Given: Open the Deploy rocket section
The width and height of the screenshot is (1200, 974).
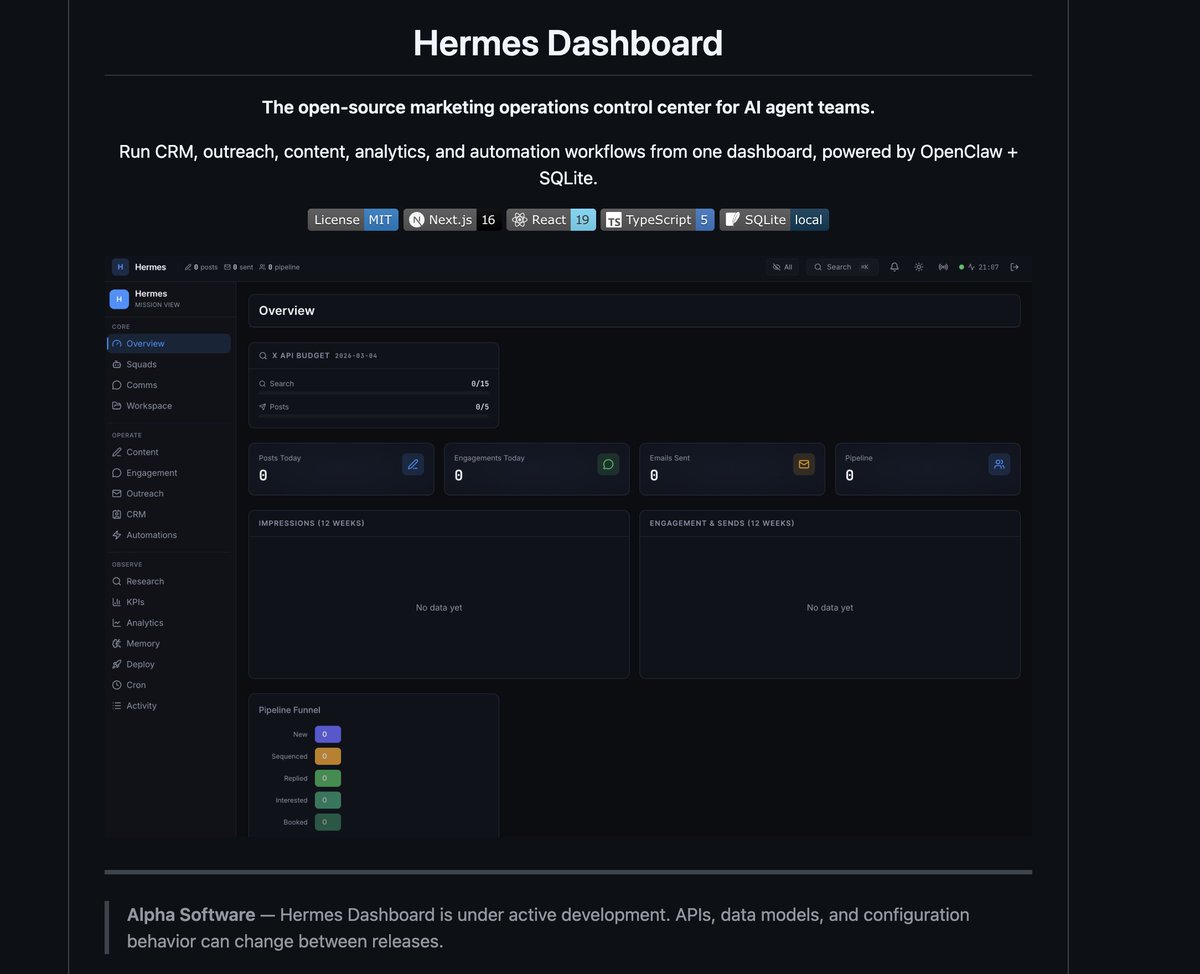Looking at the screenshot, I should (139, 664).
